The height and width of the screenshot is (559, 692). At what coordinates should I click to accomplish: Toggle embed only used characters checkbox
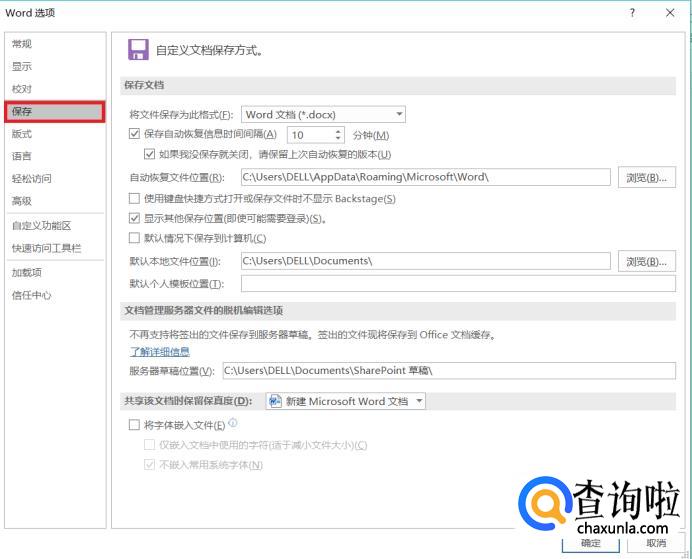tap(149, 444)
